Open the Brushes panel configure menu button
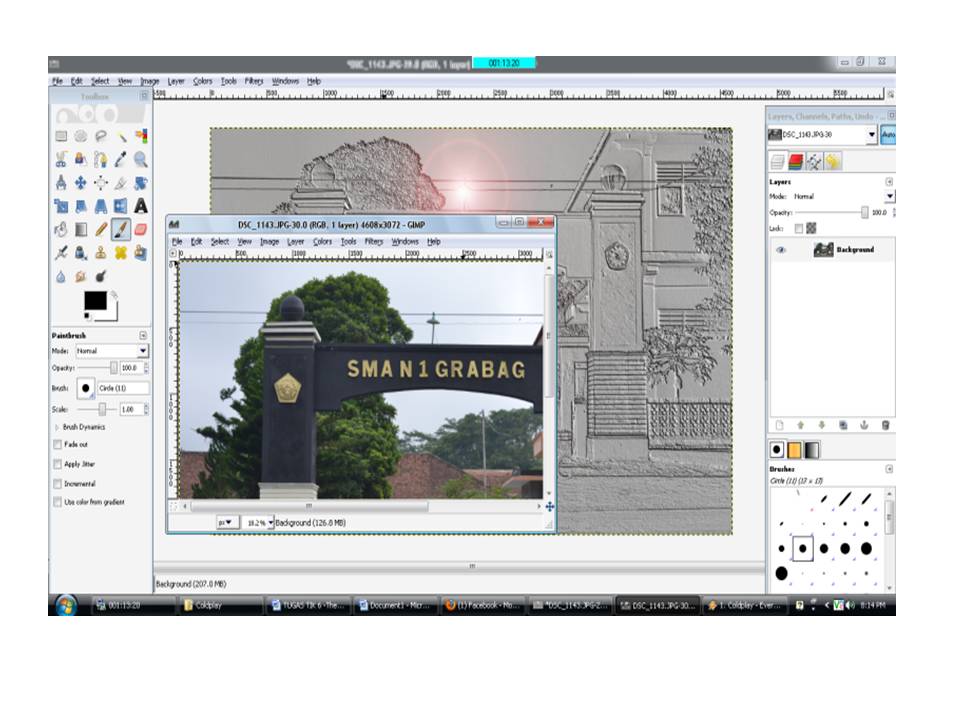Viewport: 960px width, 720px height. 889,469
